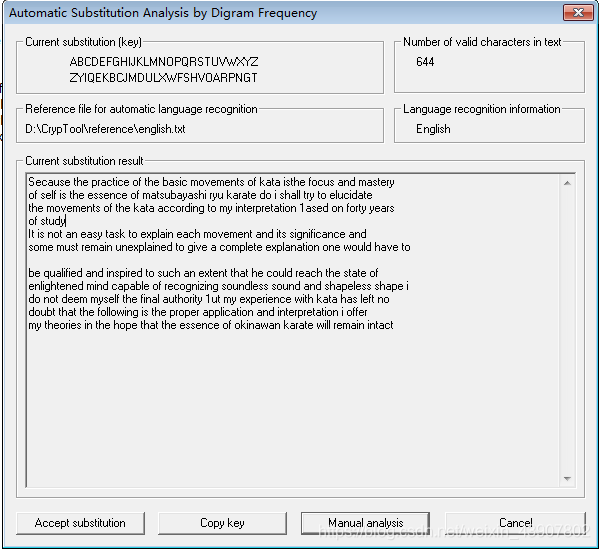Click the dialog title 'Automatic Substitution Analysis'
The image size is (600, 550).
163,13
